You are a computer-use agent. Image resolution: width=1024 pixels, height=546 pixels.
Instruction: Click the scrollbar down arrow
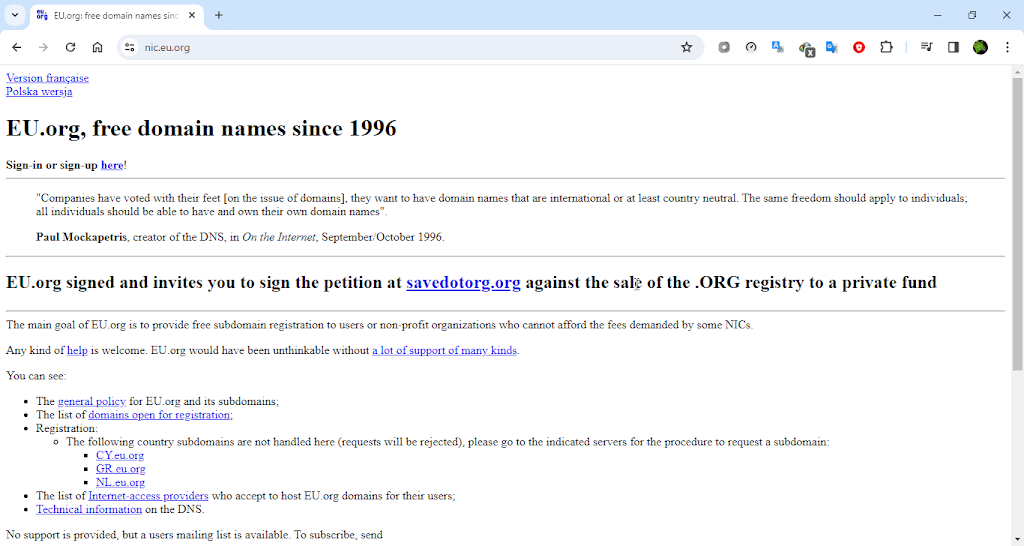[1017, 541]
